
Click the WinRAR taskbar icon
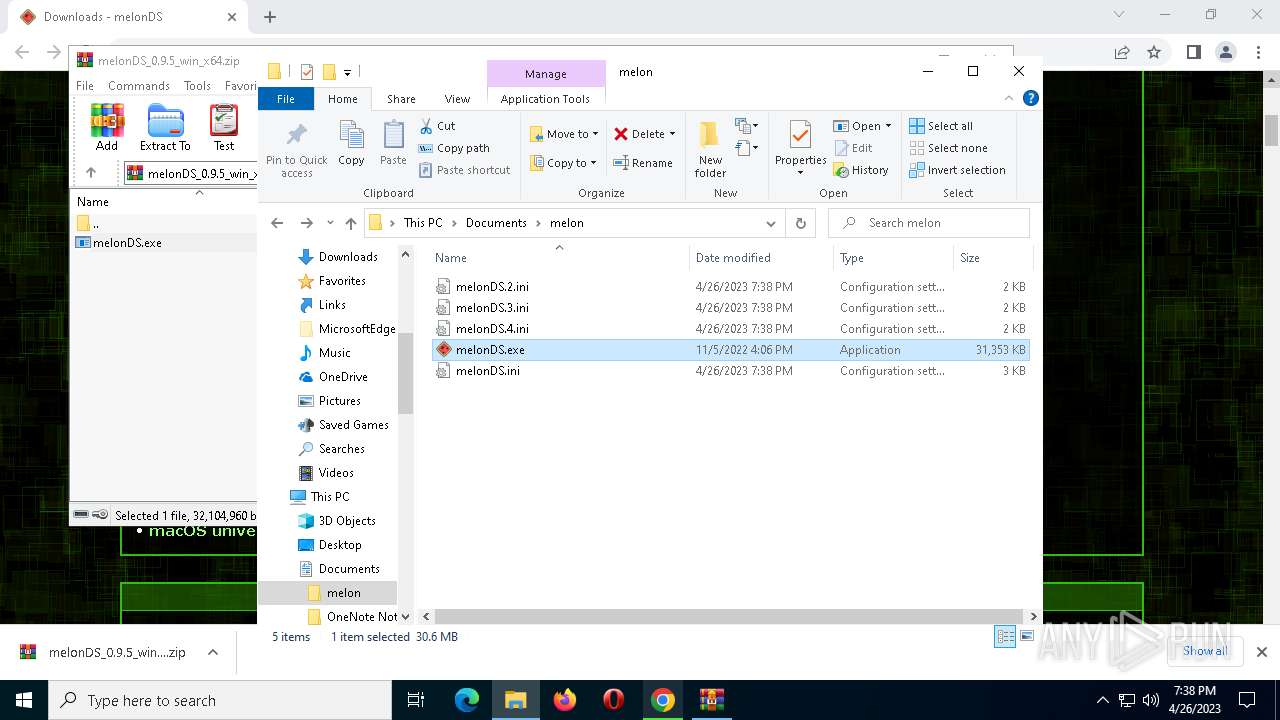(711, 700)
